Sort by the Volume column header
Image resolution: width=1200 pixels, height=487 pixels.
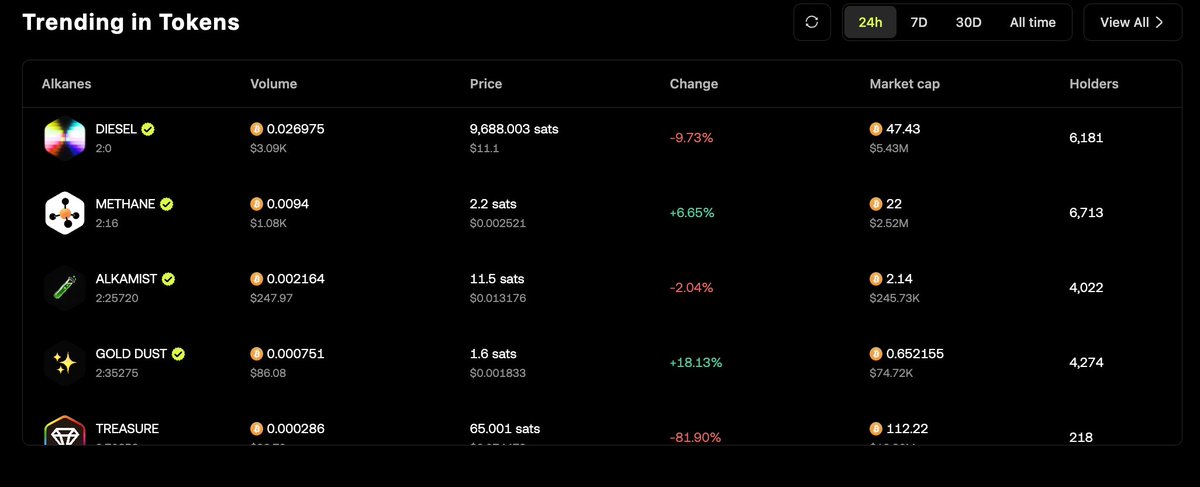pos(273,84)
